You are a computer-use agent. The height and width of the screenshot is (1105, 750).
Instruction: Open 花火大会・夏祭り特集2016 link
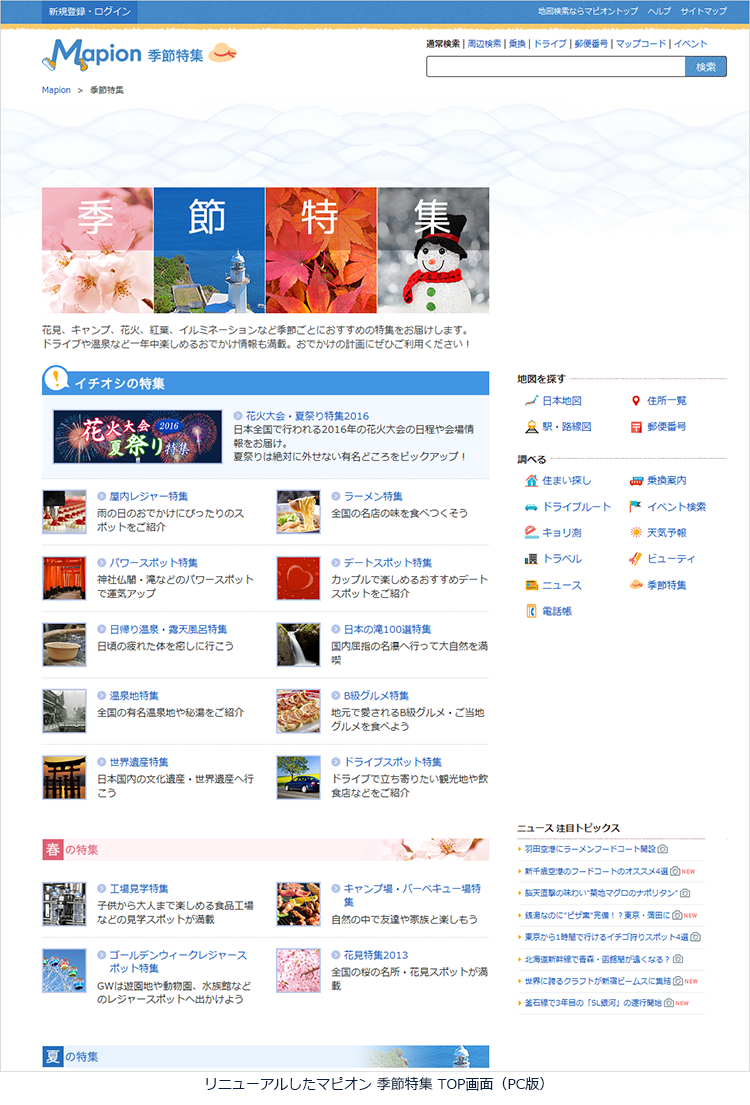[x=307, y=416]
